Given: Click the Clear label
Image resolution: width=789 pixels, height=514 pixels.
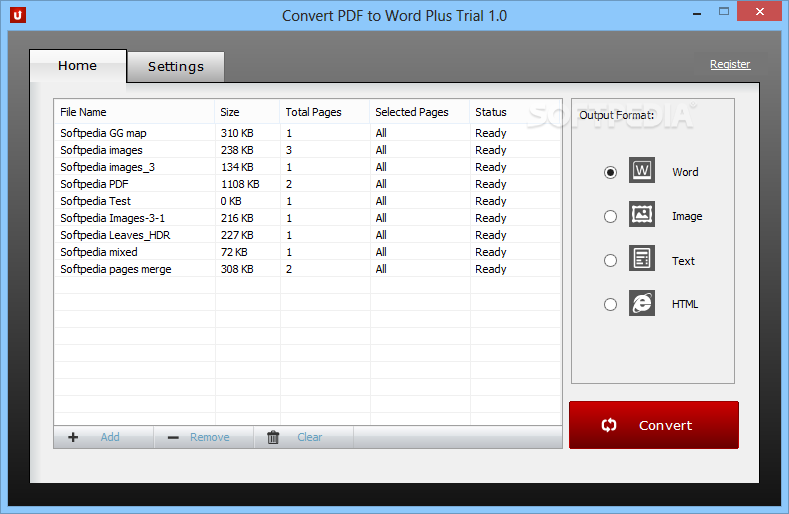Looking at the screenshot, I should click(309, 437).
